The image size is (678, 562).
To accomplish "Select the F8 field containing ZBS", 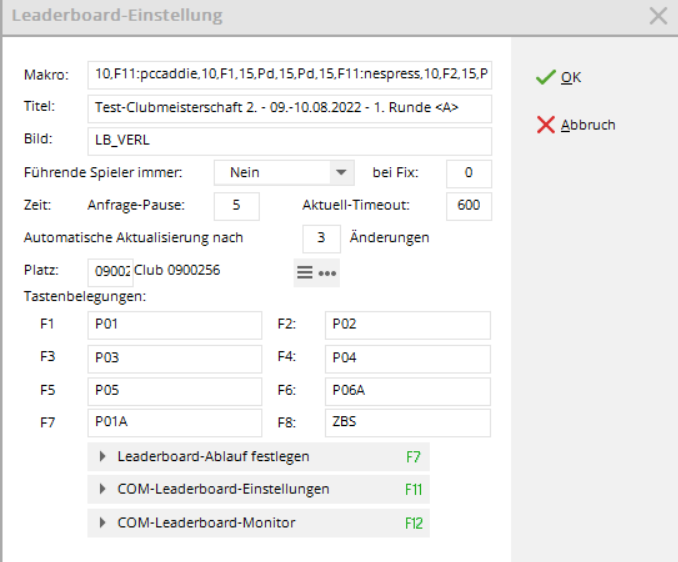I will (408, 423).
